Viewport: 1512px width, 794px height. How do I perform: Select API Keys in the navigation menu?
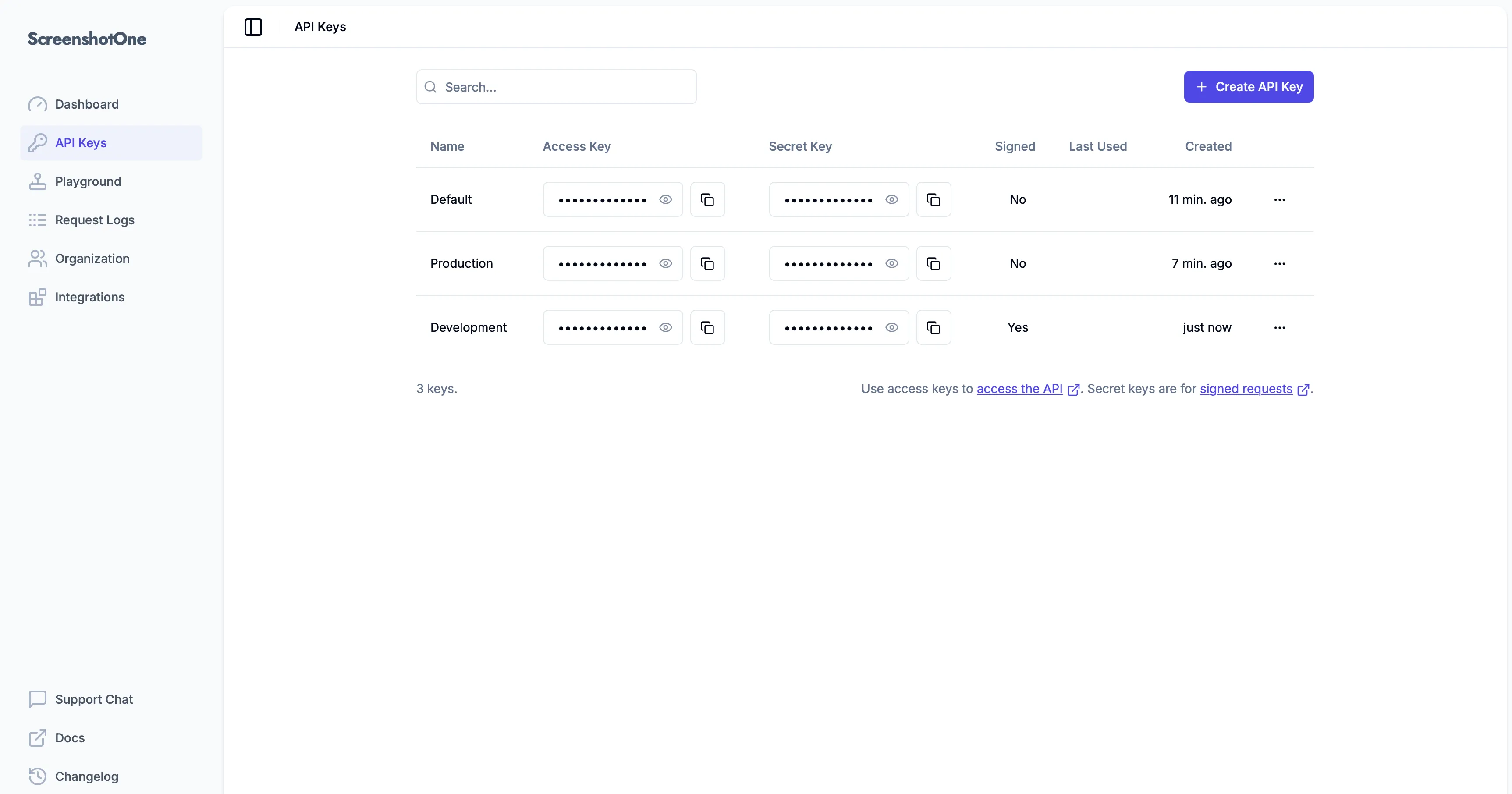80,142
